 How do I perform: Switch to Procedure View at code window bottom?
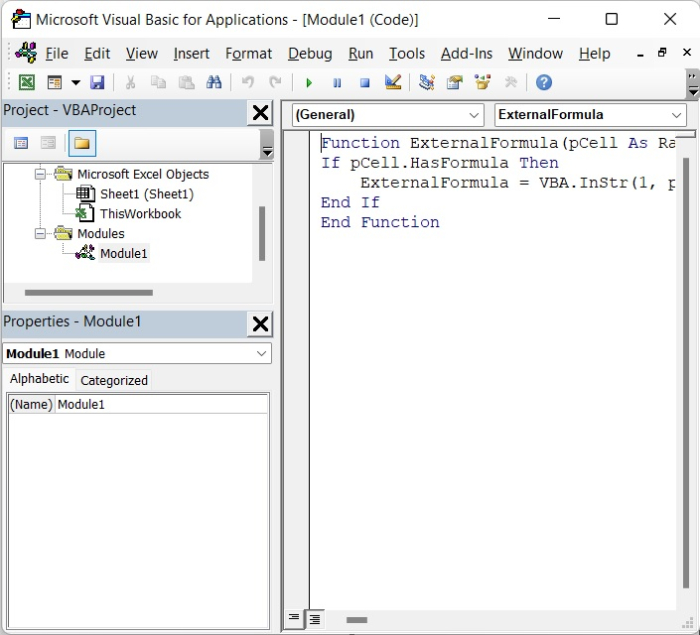pos(295,618)
